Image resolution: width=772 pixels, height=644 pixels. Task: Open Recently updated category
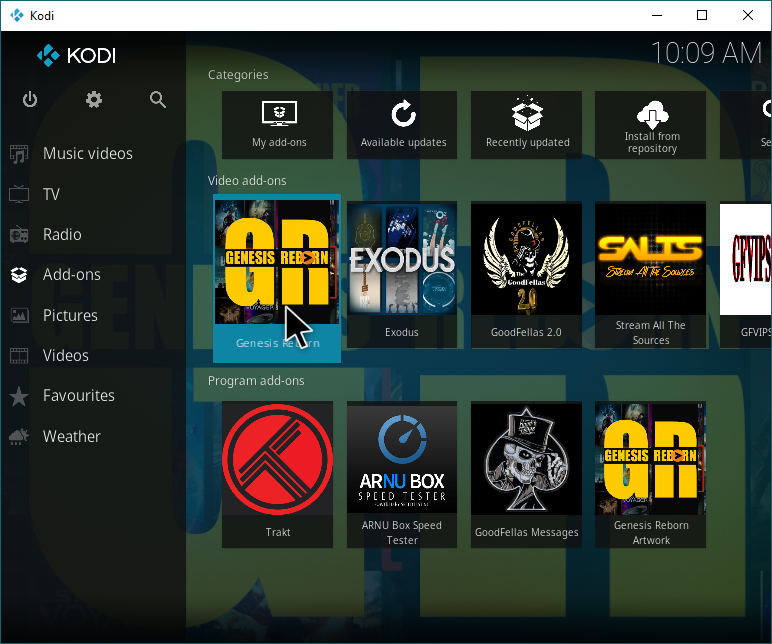(526, 125)
